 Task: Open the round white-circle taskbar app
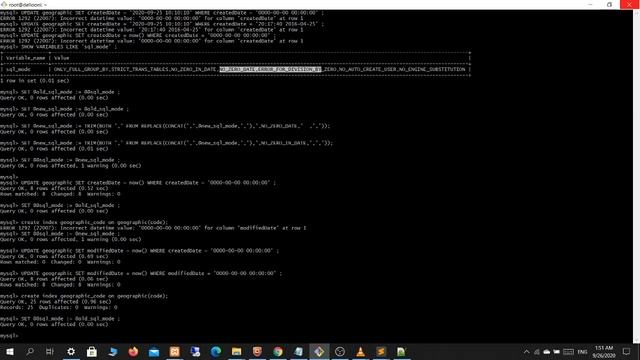(340, 351)
